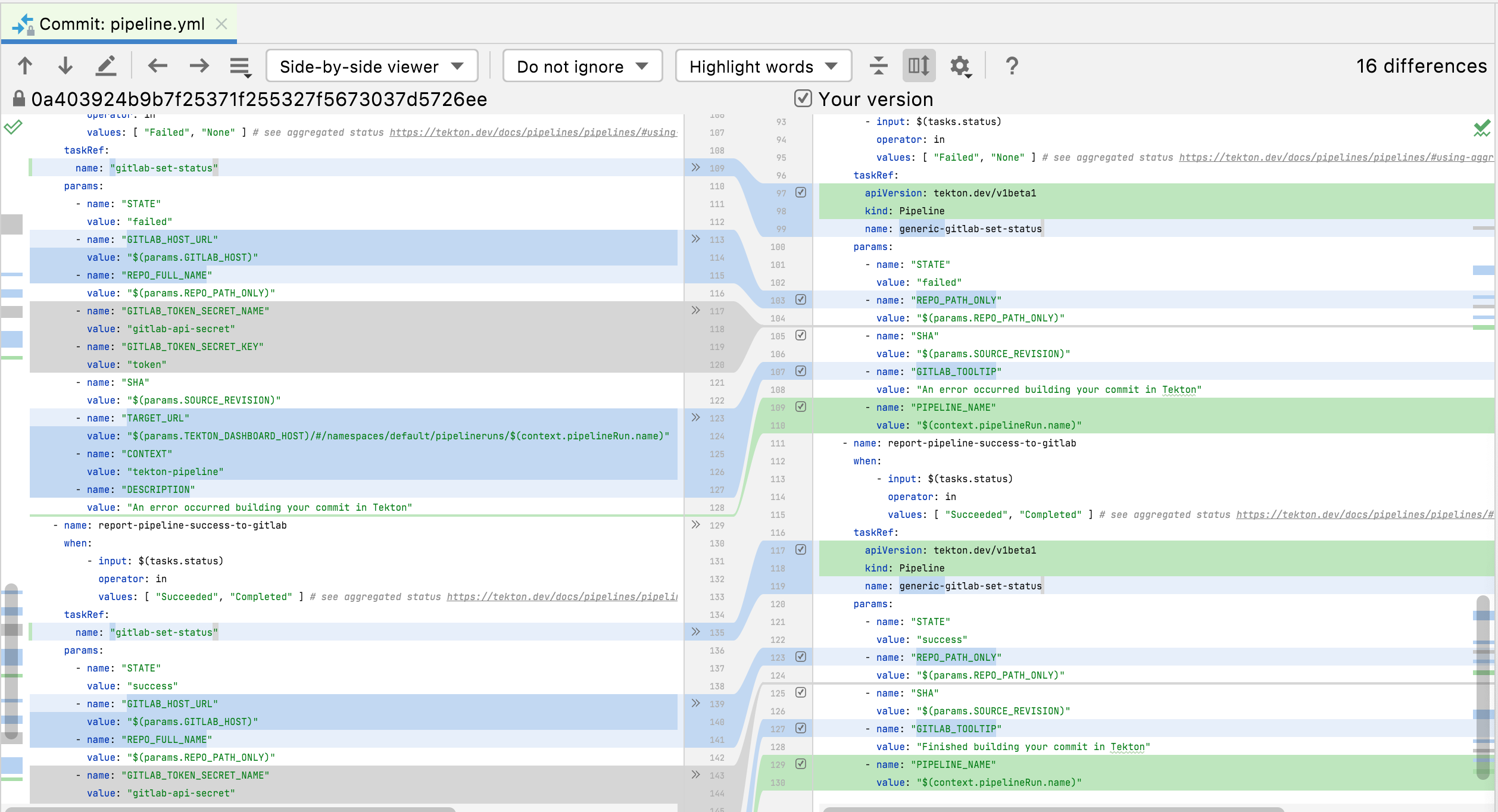Open the go-to-changed-file list icon
1498x812 pixels.
click(241, 67)
